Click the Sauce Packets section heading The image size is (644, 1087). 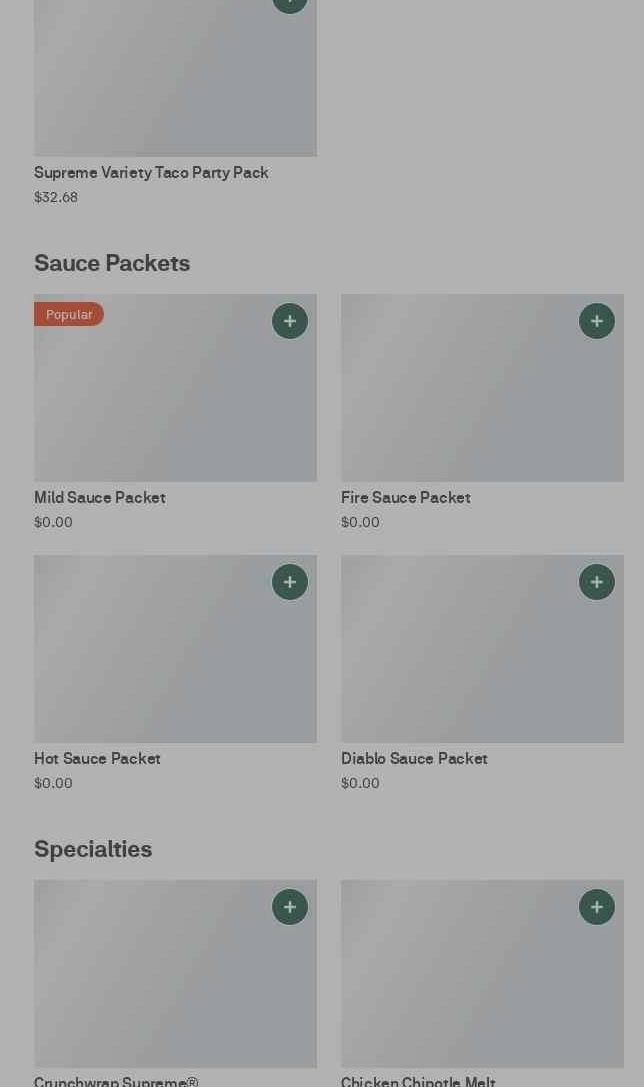coord(112,263)
